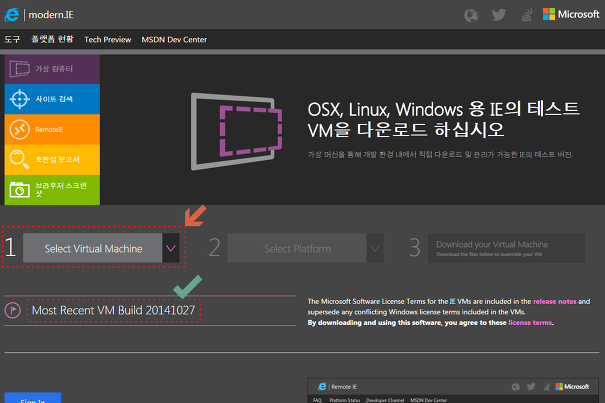Open the Select Virtual Machine dropdown

tap(101, 248)
